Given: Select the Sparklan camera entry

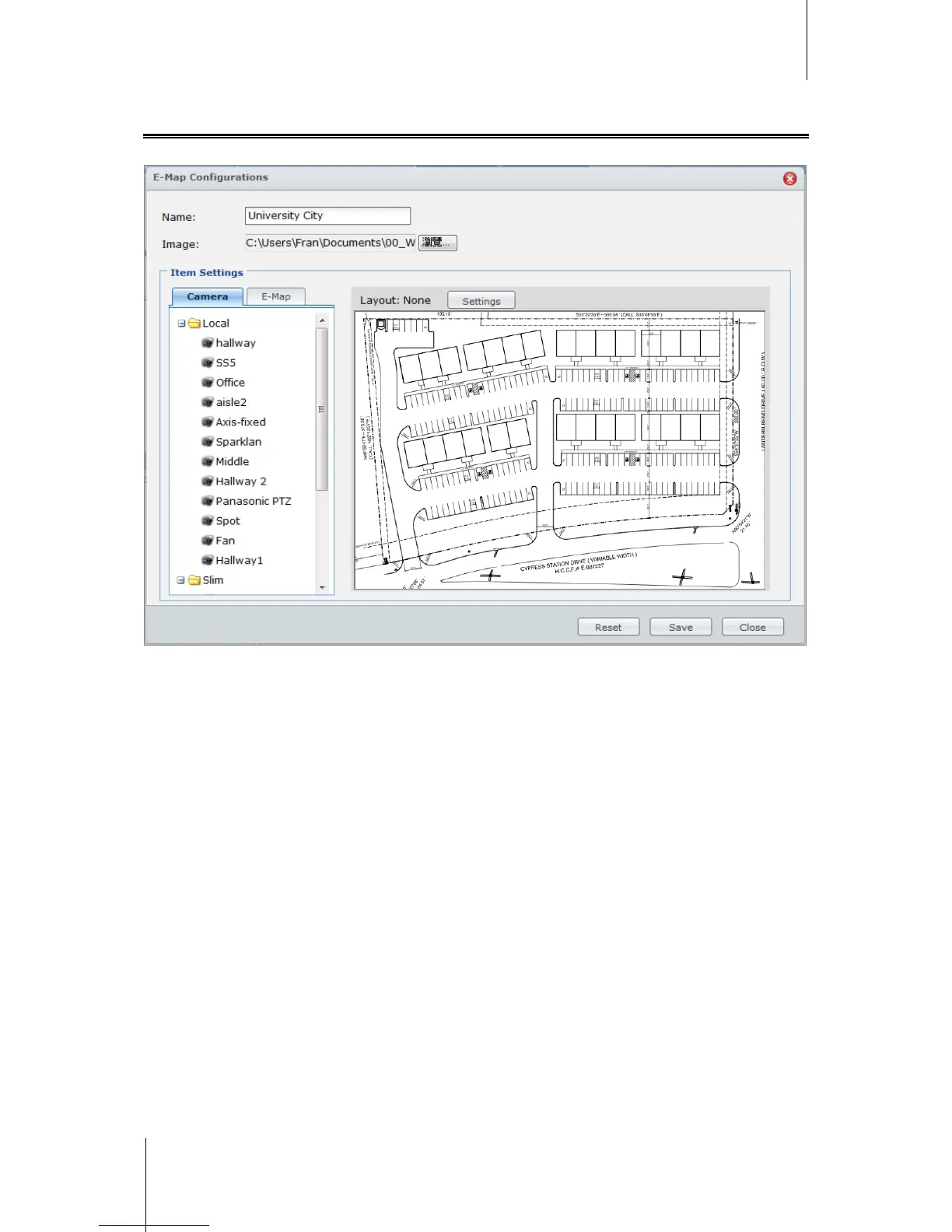Looking at the screenshot, I should [x=239, y=442].
